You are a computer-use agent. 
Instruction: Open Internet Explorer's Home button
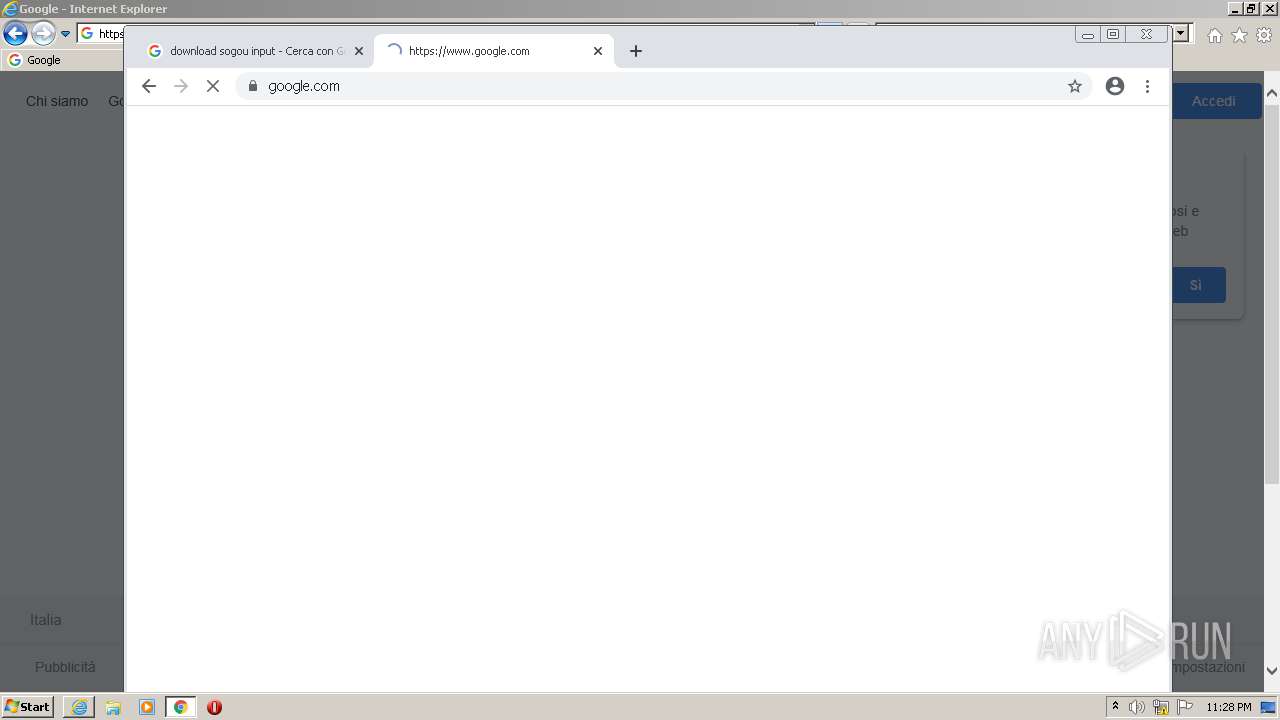[1215, 35]
